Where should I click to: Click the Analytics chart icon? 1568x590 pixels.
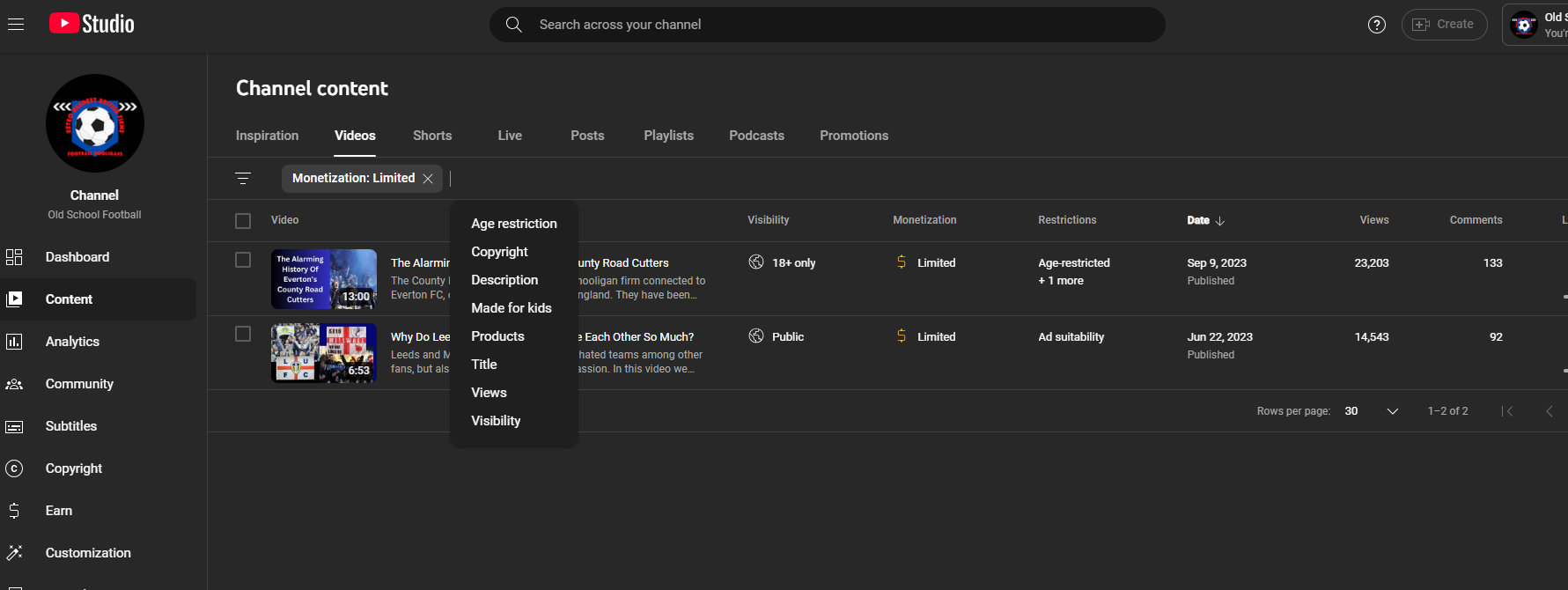tap(14, 342)
